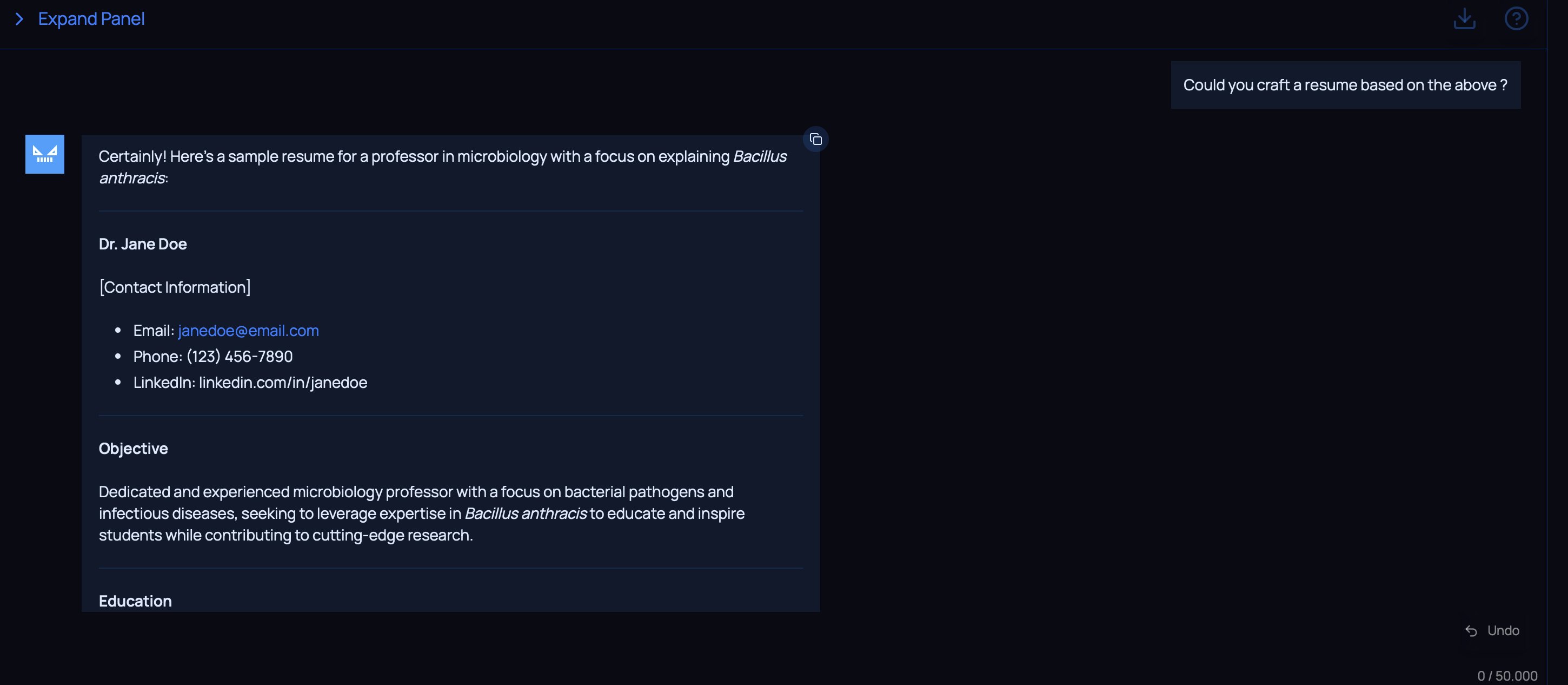This screenshot has width=1568, height=685.
Task: Click the assistant avatar icon
Action: pyautogui.click(x=44, y=154)
